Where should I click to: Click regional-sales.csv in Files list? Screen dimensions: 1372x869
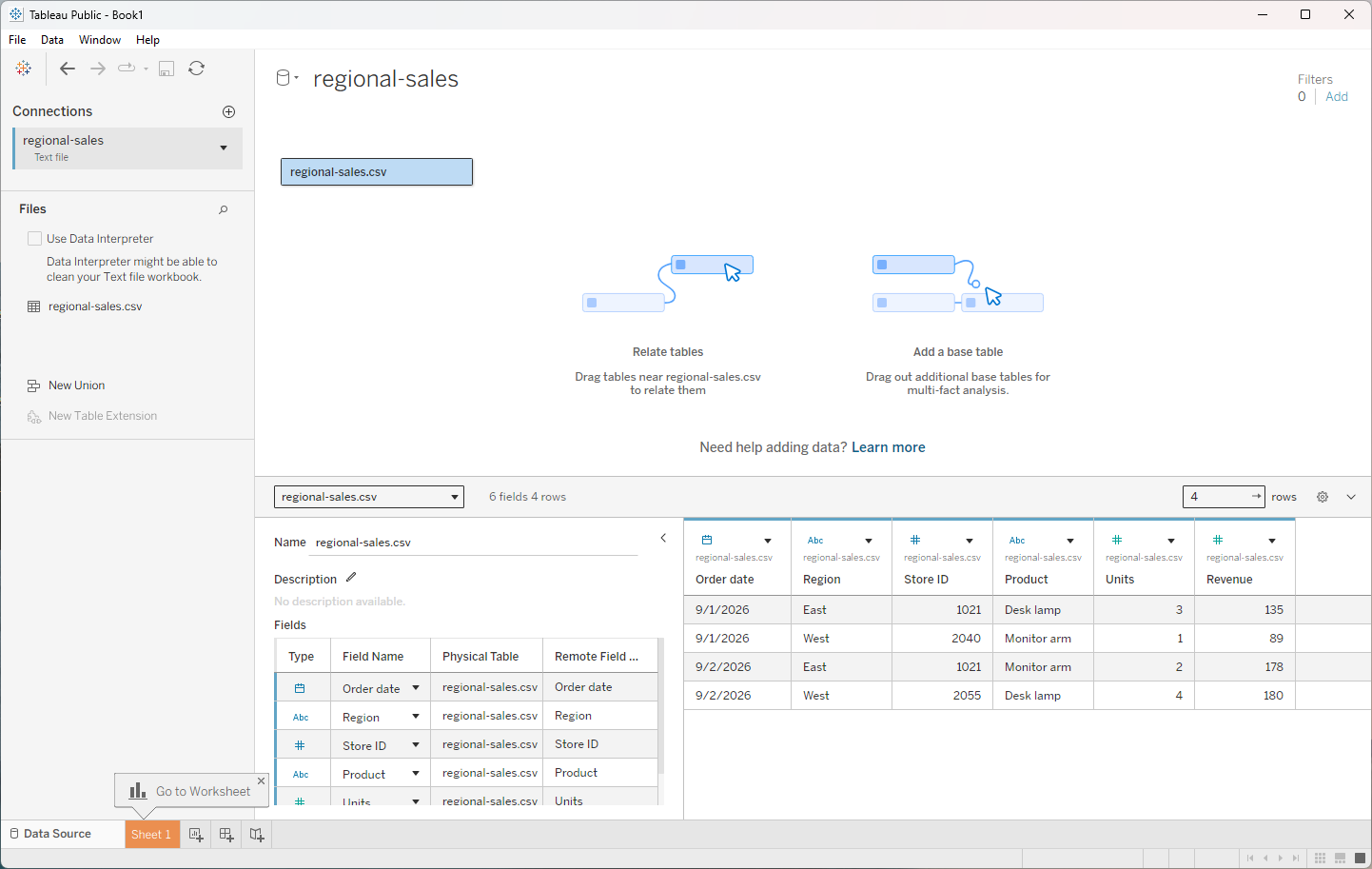coord(95,306)
